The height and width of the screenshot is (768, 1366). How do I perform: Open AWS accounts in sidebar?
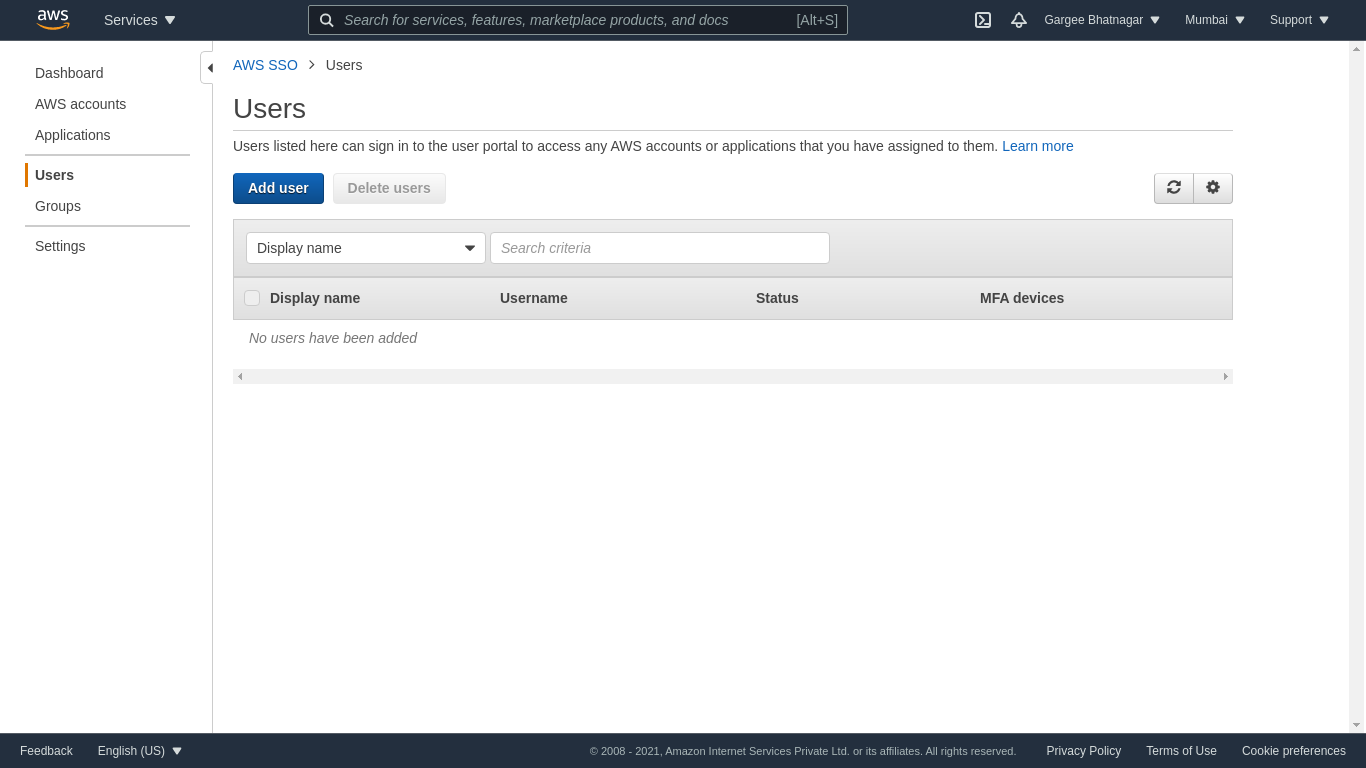(81, 104)
